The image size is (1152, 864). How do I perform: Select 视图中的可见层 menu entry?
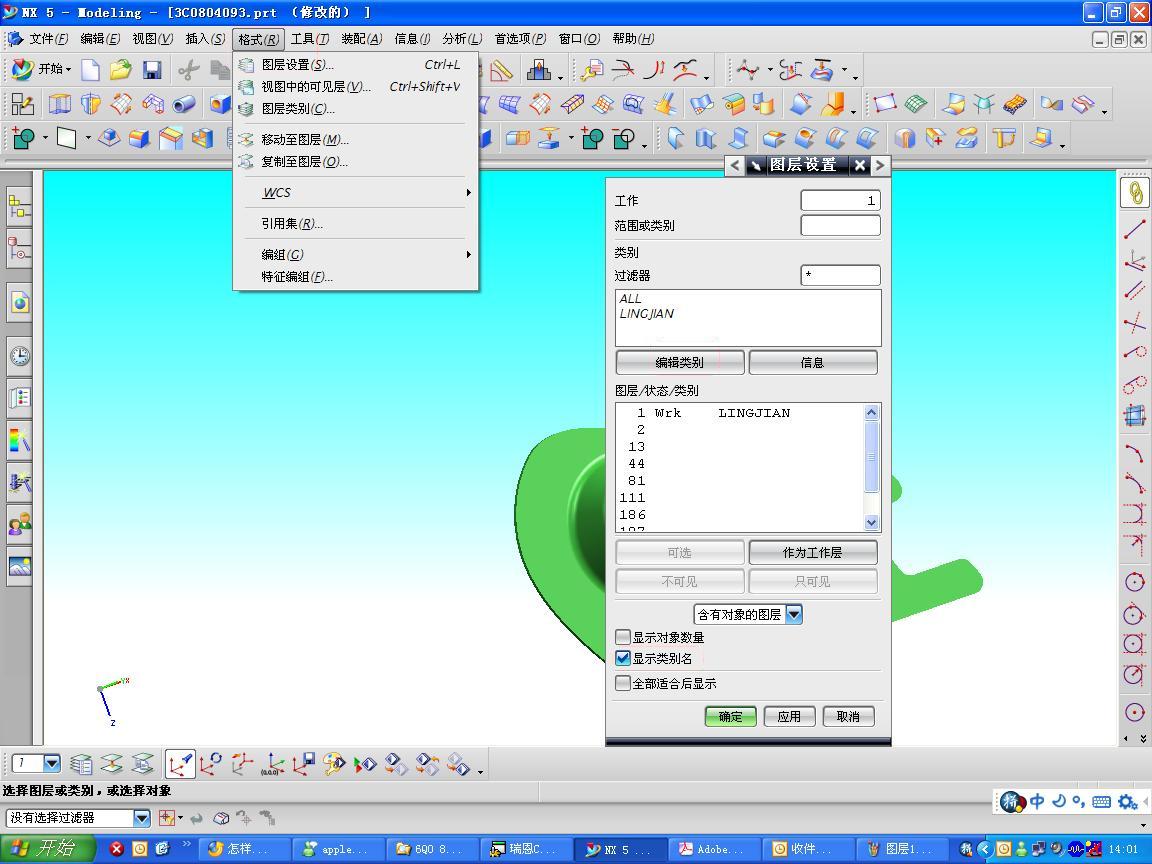(x=356, y=87)
